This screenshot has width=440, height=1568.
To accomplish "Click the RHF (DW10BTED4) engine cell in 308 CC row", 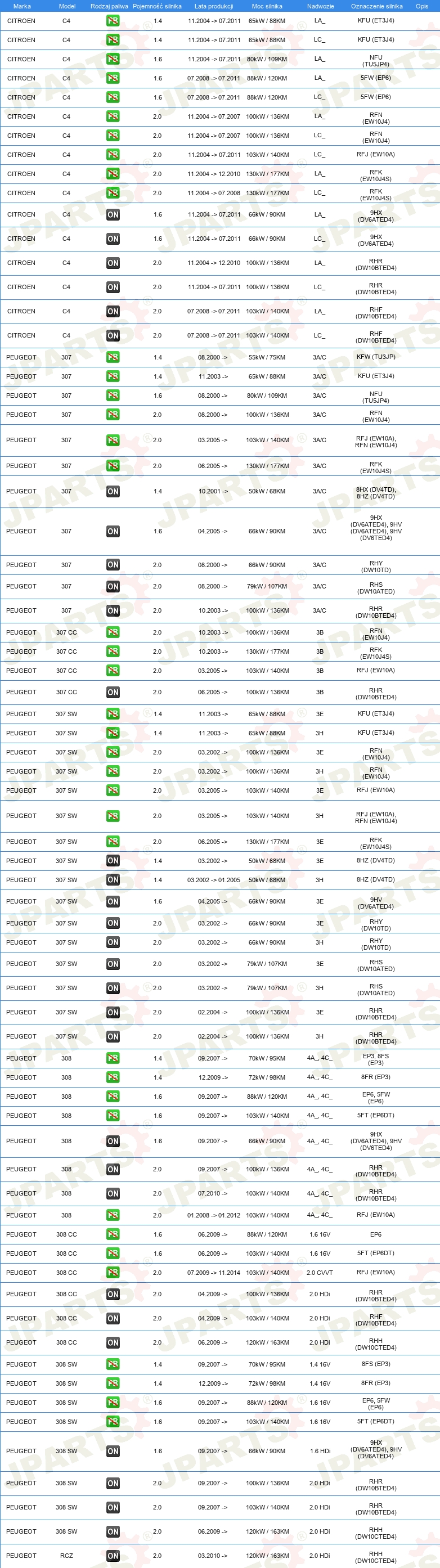I will click(376, 1320).
